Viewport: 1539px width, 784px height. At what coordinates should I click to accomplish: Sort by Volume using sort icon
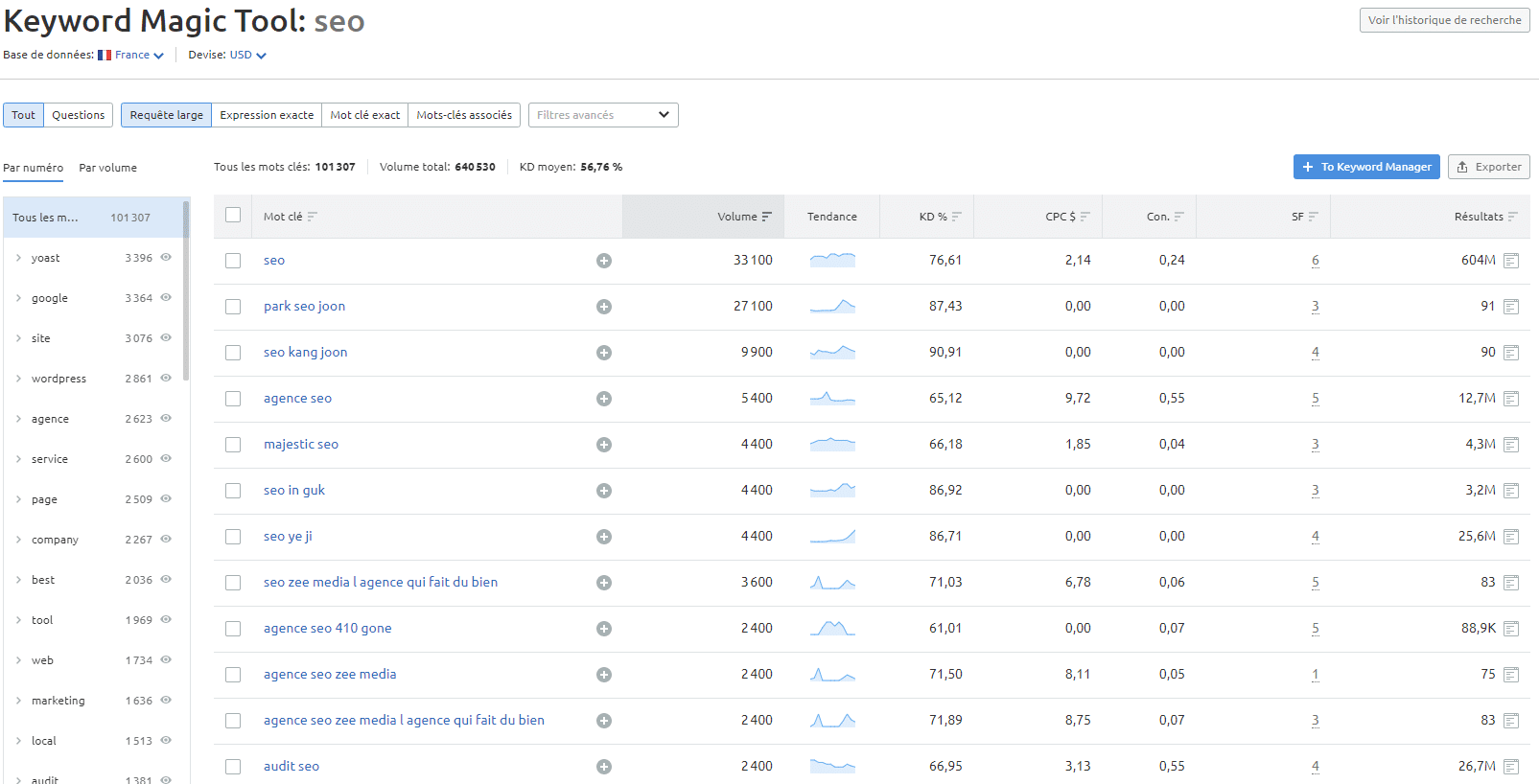[x=766, y=217]
